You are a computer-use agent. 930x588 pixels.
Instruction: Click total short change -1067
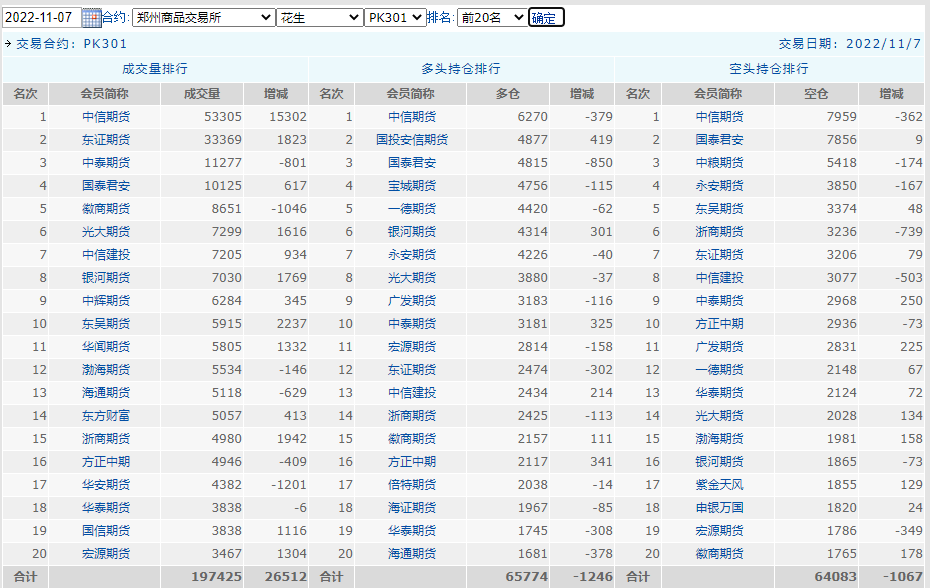click(903, 577)
